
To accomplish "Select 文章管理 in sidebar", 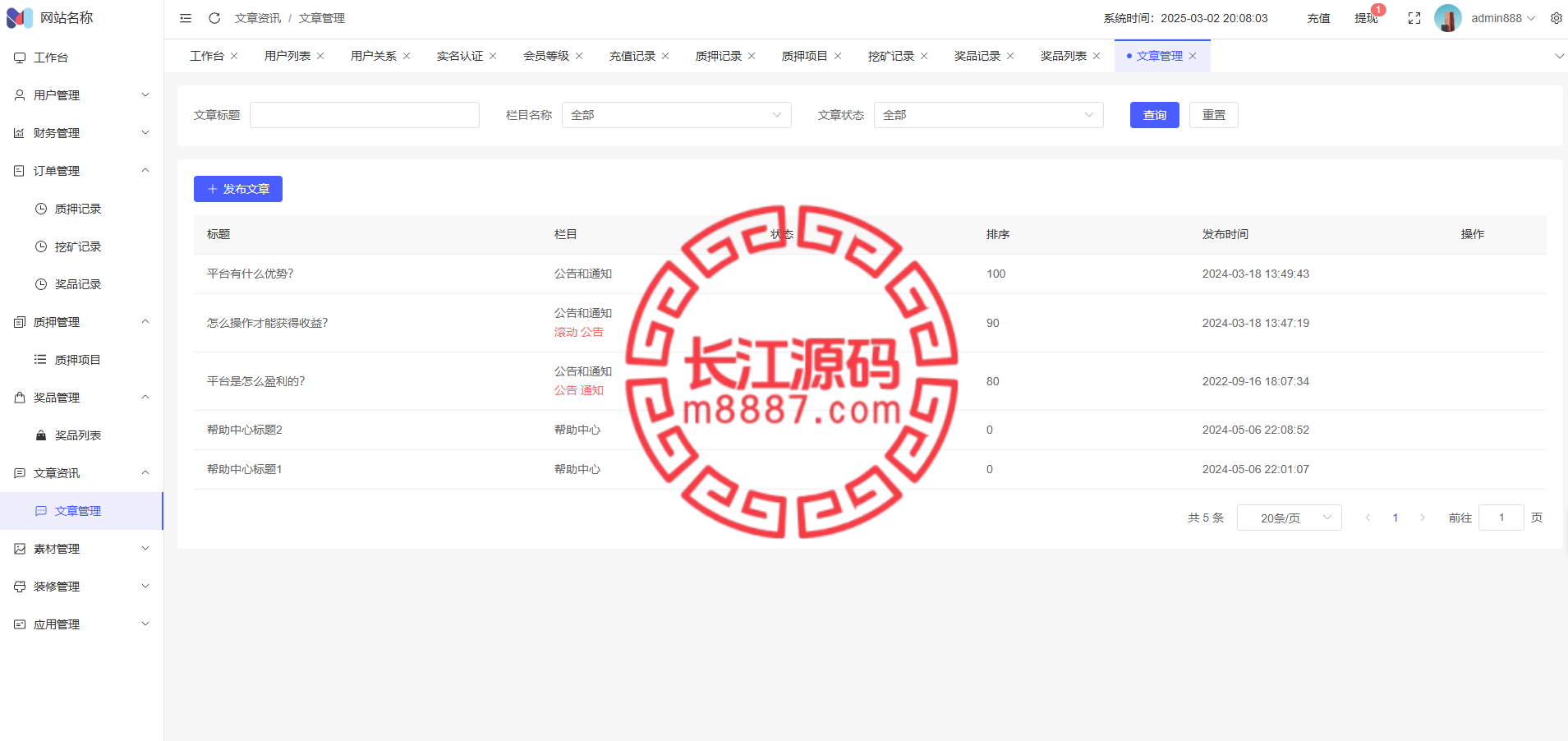I will click(x=81, y=511).
